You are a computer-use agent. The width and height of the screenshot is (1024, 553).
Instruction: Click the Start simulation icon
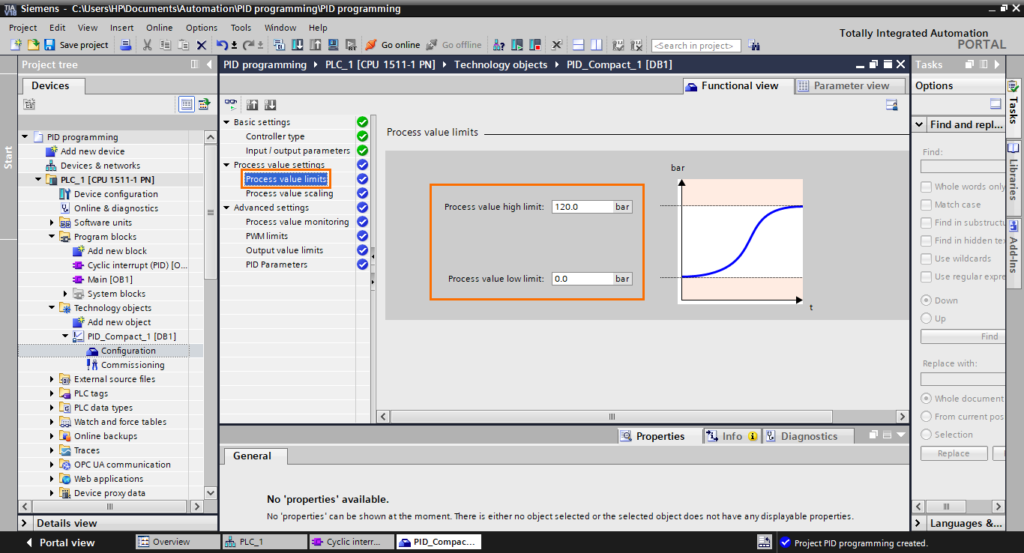coord(333,45)
